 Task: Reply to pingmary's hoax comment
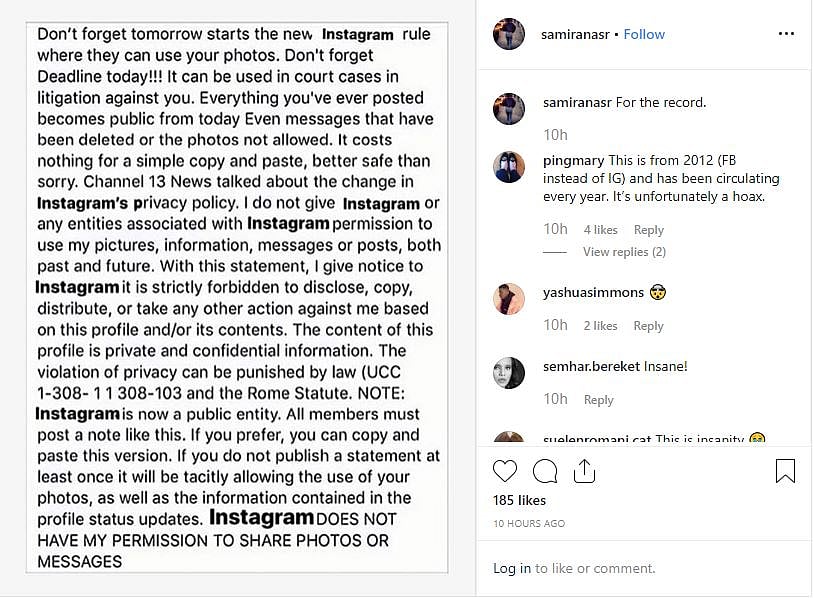tap(649, 229)
